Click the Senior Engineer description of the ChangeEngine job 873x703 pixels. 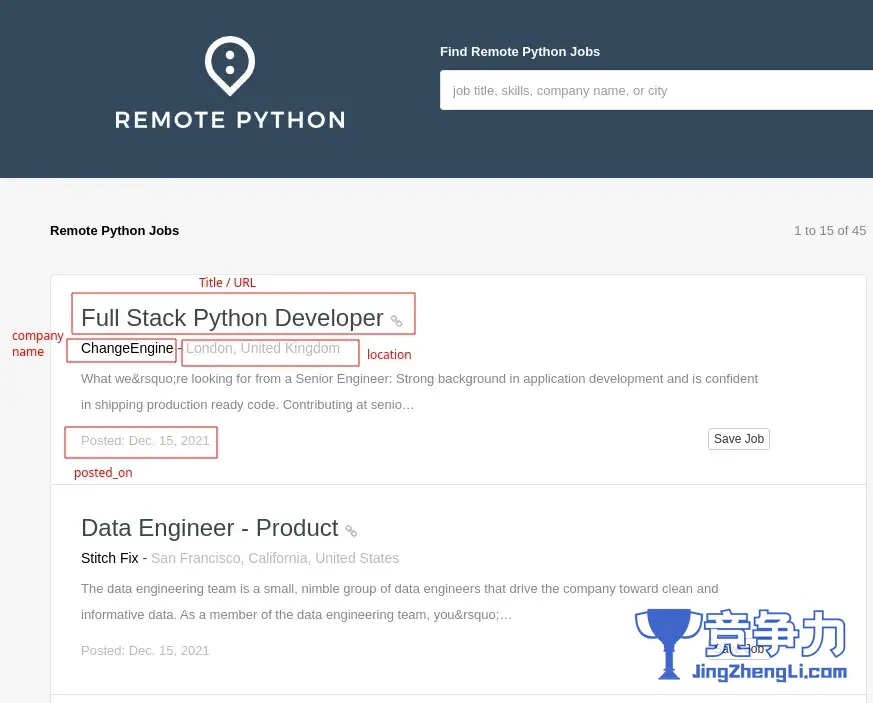[x=419, y=392]
